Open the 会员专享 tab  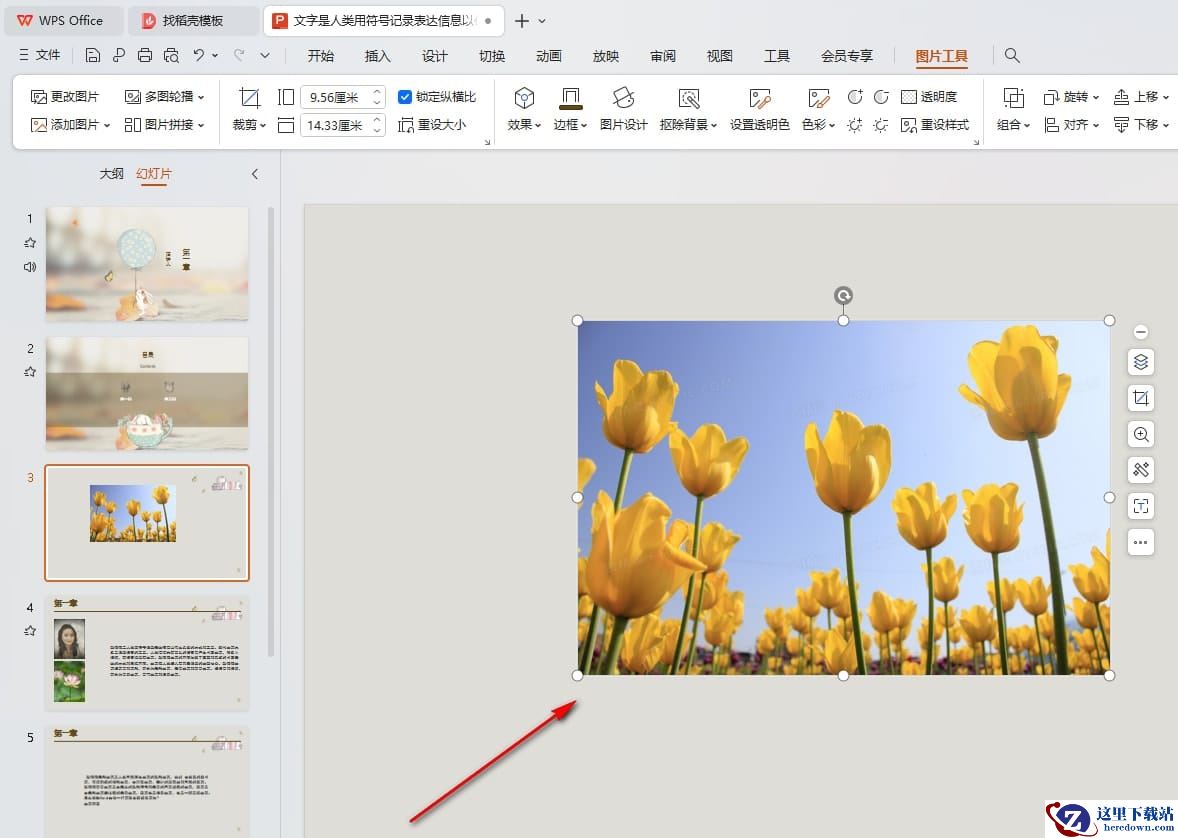[847, 56]
